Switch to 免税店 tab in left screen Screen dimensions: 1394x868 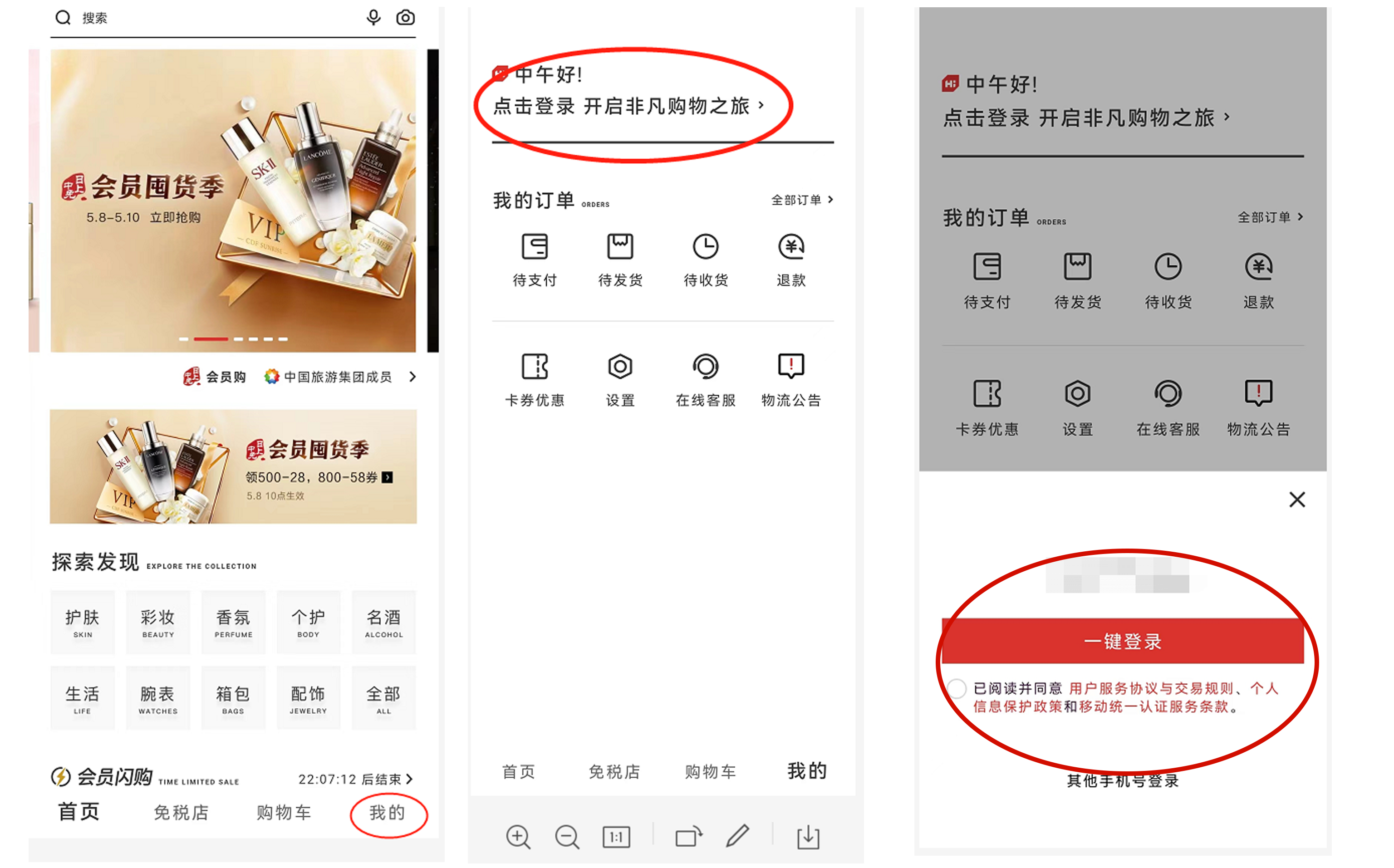181,812
